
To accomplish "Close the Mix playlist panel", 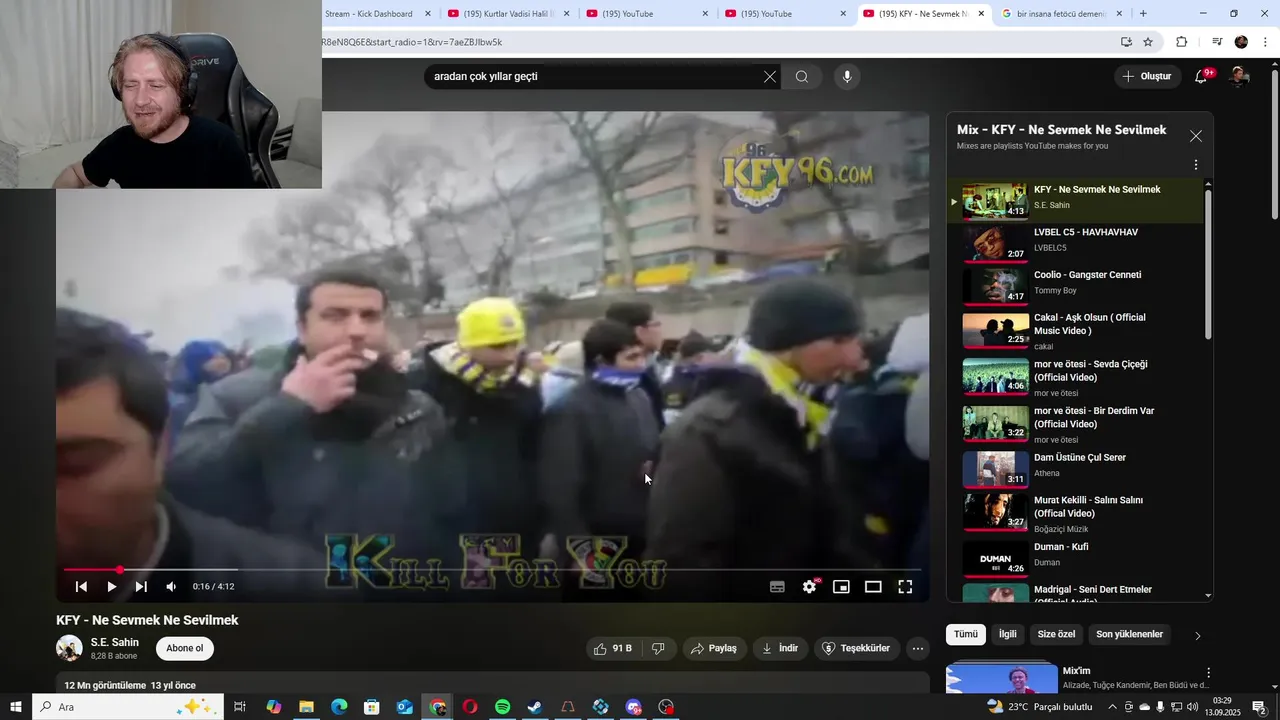I will pyautogui.click(x=1196, y=136).
